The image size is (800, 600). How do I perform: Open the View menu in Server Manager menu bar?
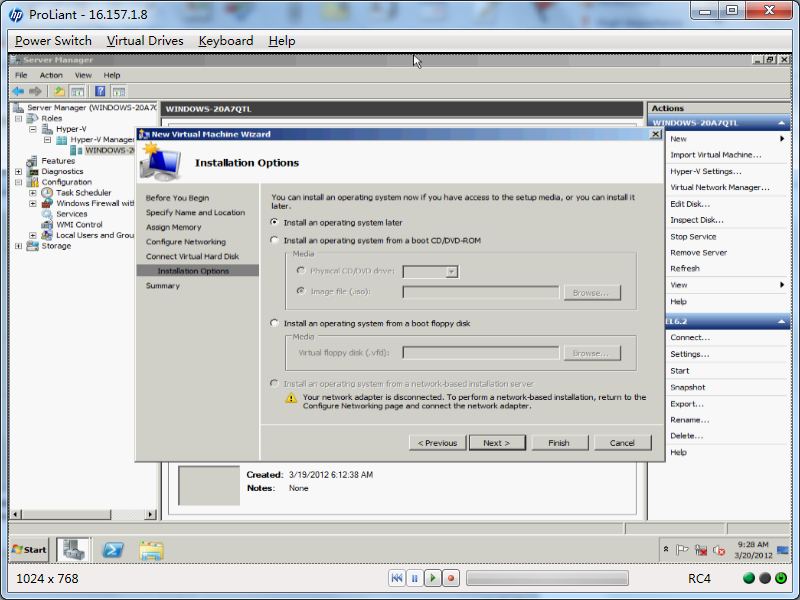(83, 75)
